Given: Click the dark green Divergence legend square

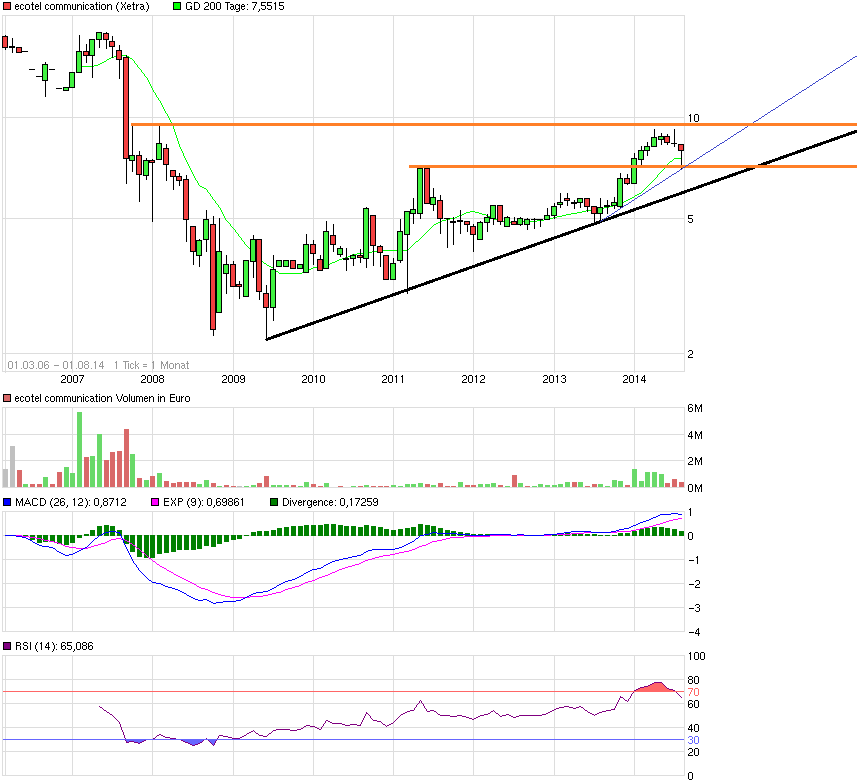Looking at the screenshot, I should tap(276, 502).
